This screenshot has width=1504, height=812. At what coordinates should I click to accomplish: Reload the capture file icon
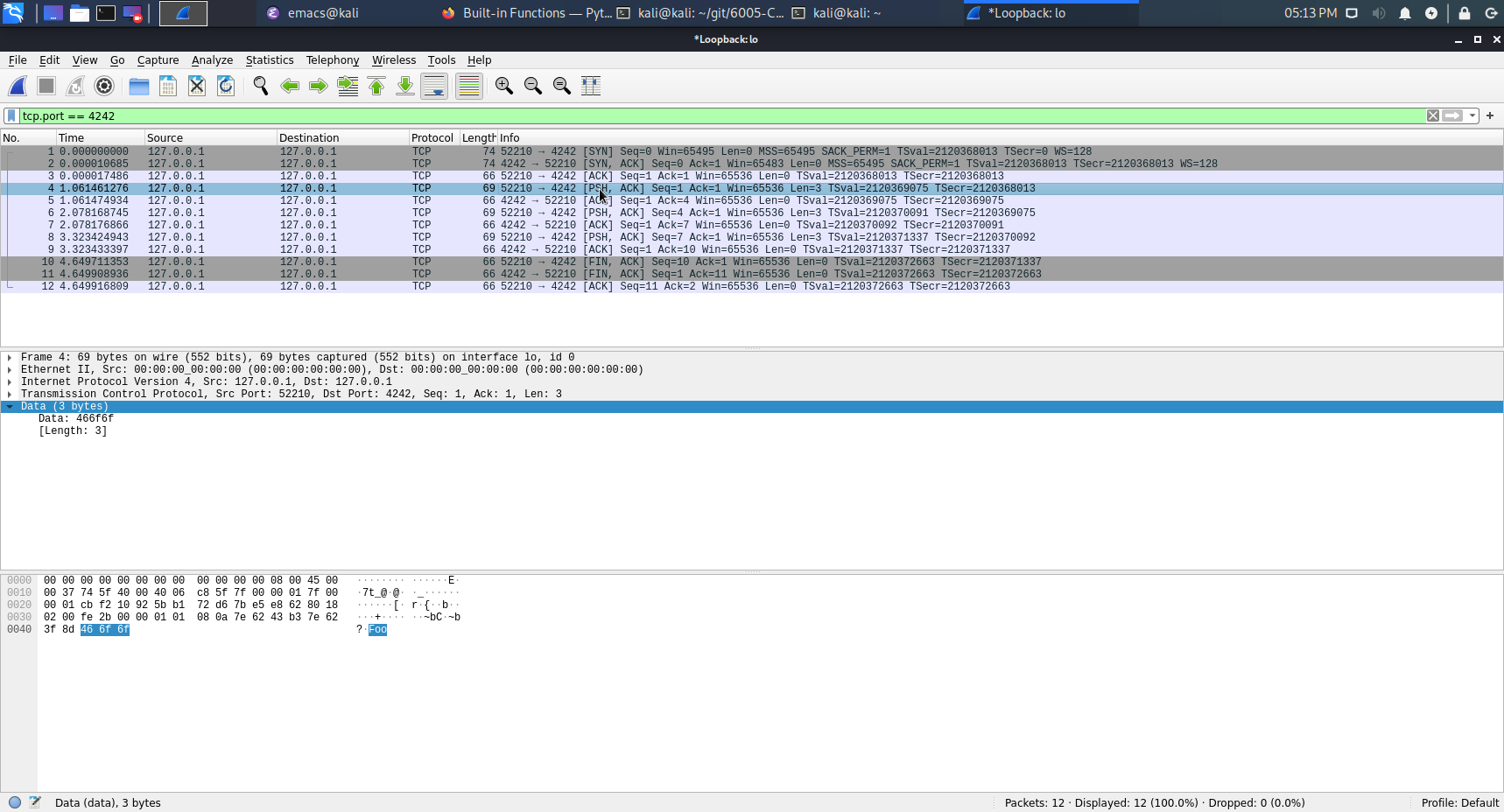click(226, 86)
